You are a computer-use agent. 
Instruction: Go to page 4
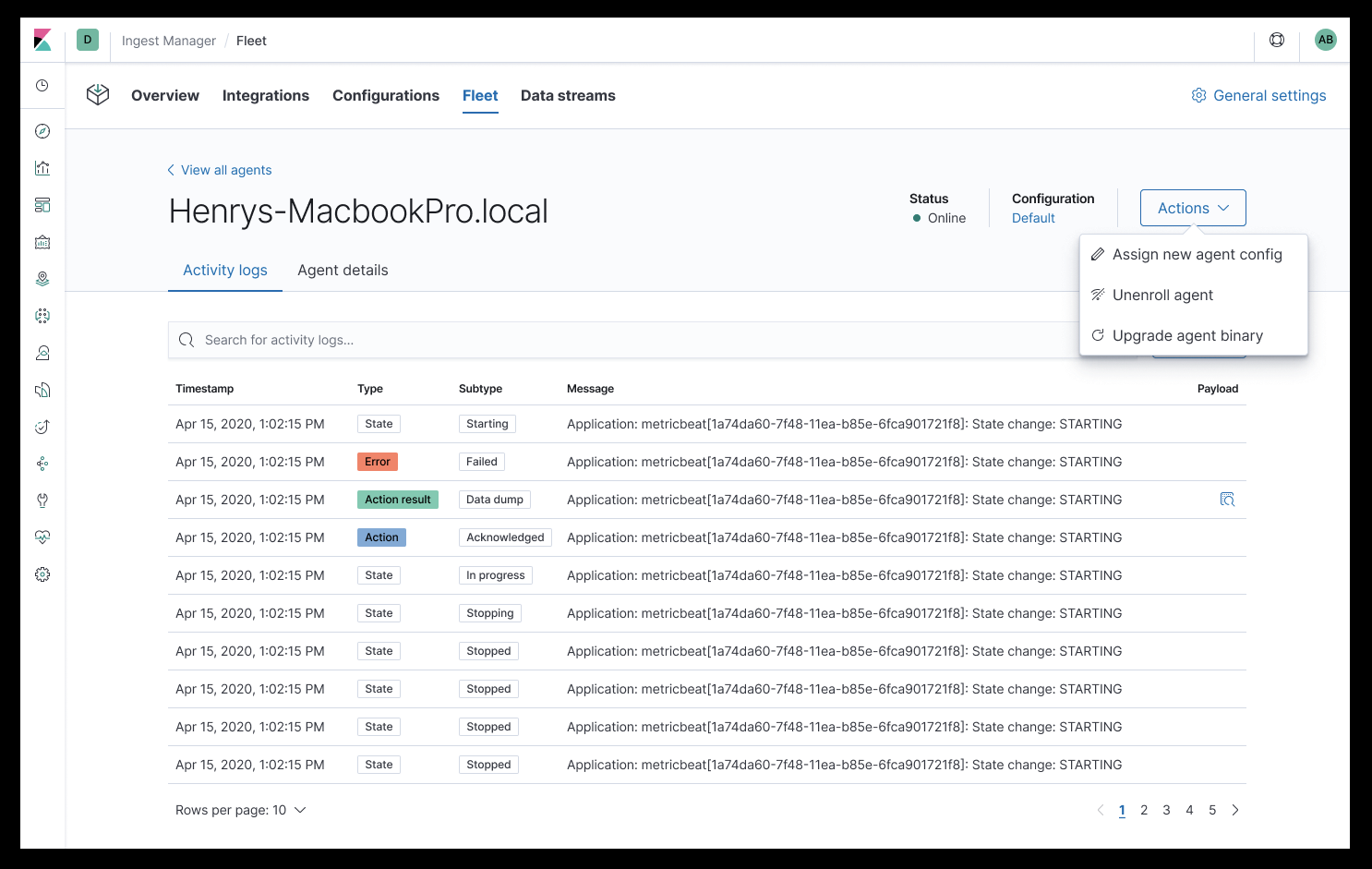point(1189,810)
